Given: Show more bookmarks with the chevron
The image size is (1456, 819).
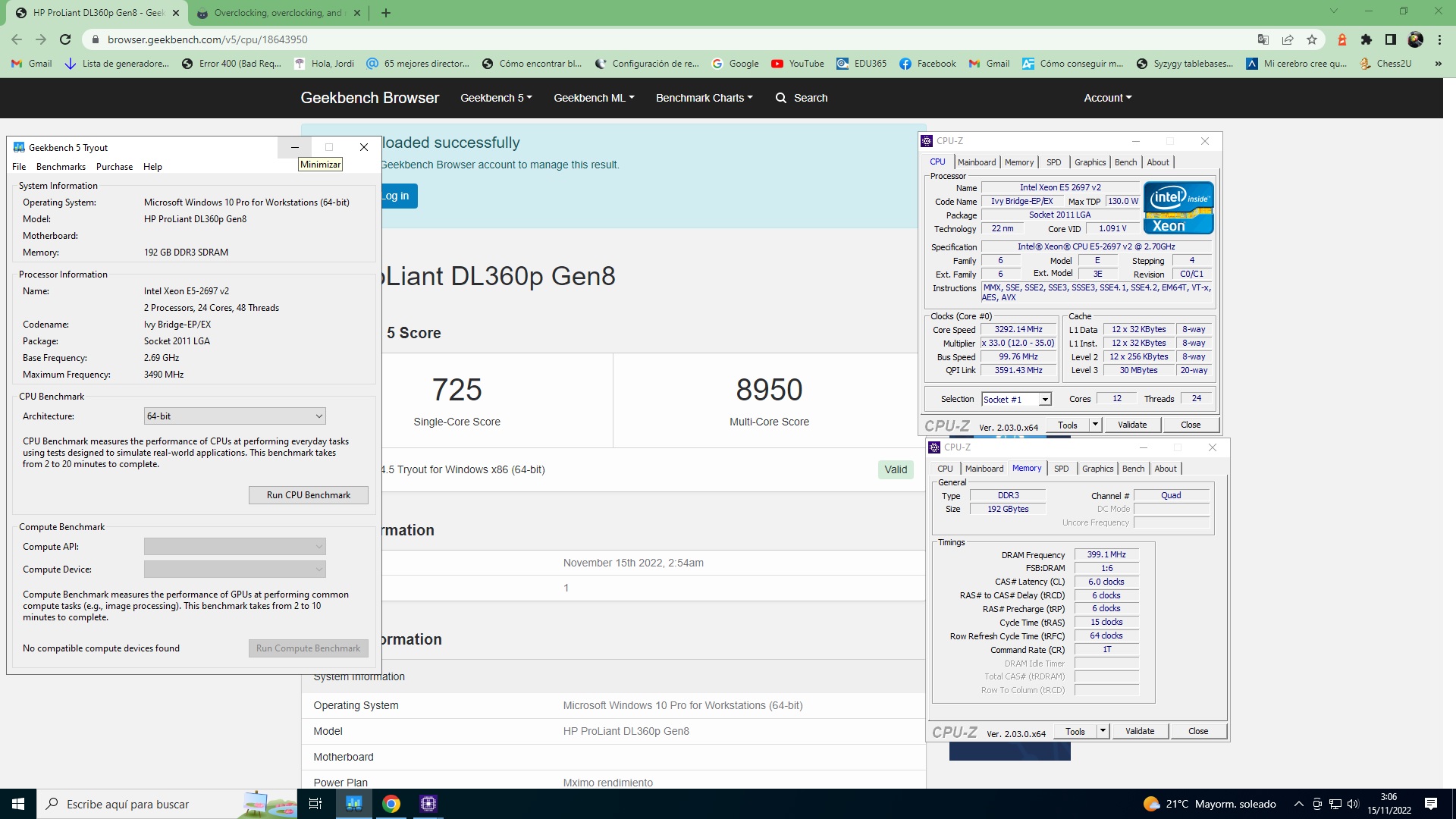Looking at the screenshot, I should (x=1438, y=64).
